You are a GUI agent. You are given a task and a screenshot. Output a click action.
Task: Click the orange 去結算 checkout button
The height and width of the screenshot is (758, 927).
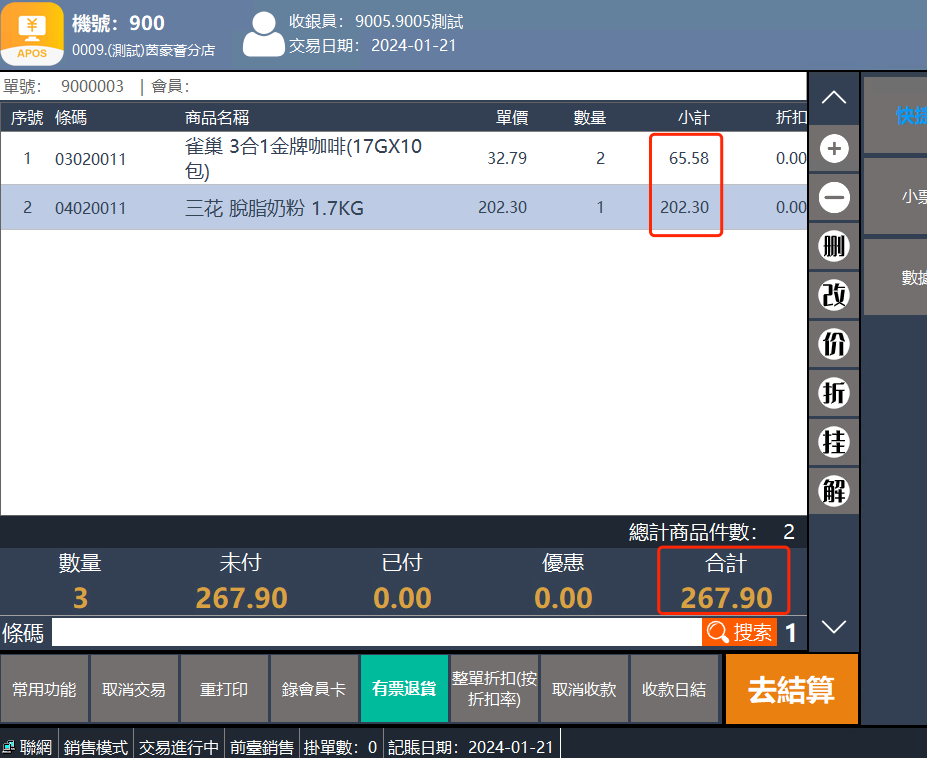coord(792,689)
